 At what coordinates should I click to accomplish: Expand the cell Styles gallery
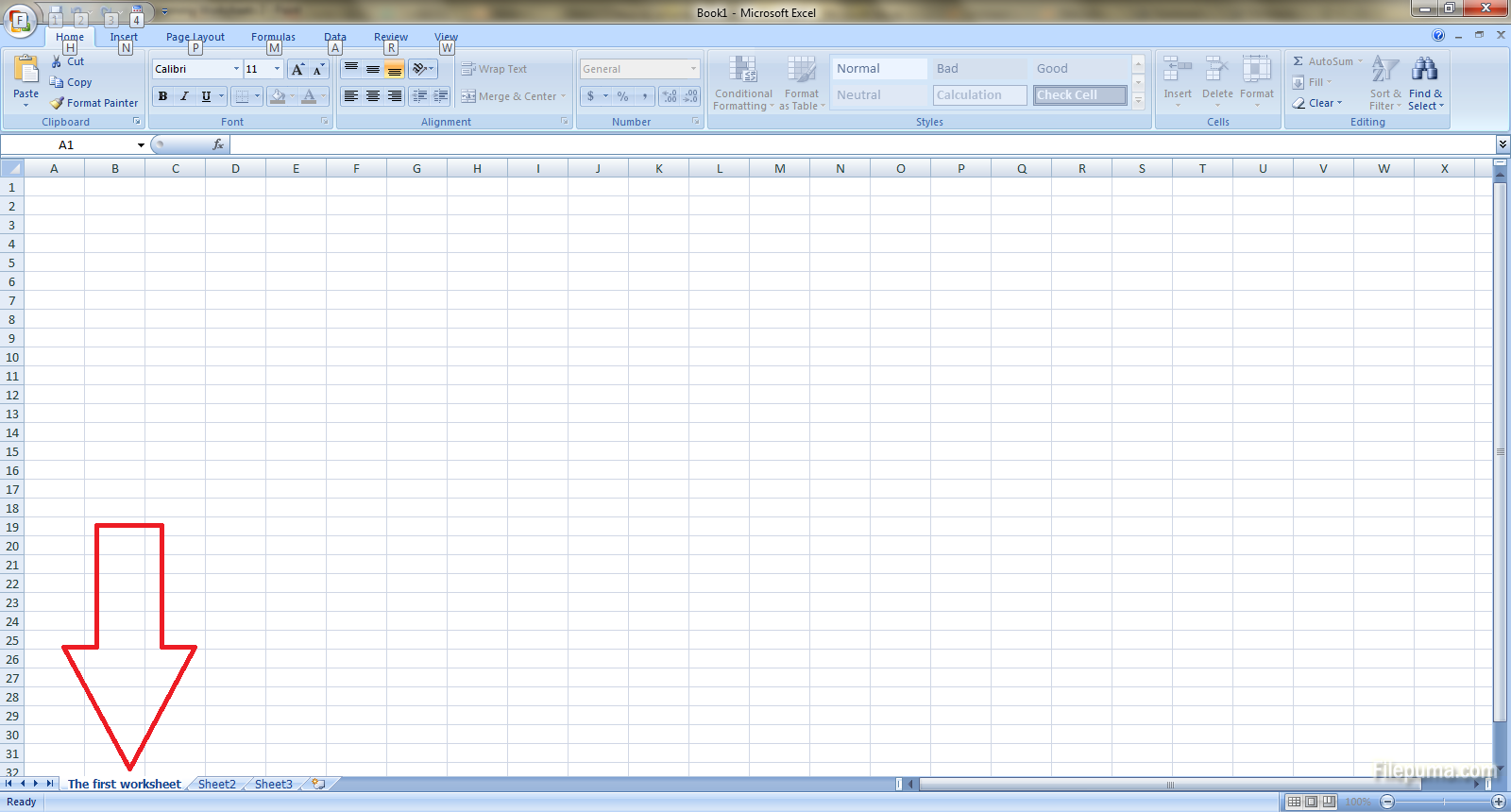[x=1139, y=100]
